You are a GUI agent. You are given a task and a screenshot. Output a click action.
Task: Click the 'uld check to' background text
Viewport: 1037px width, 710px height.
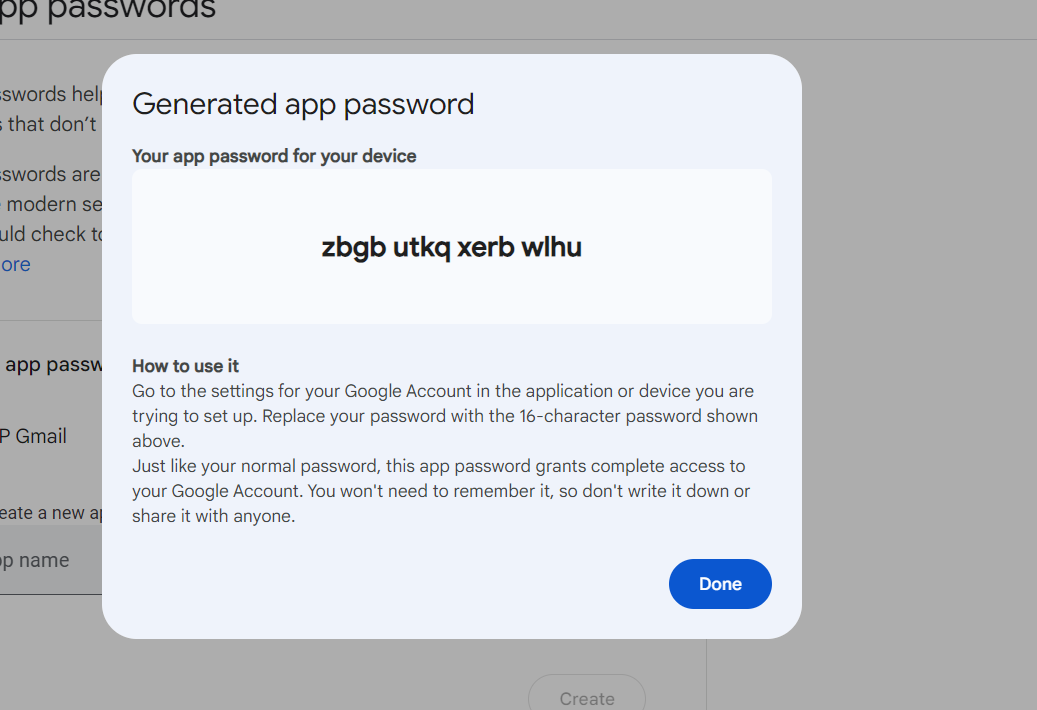tap(52, 234)
